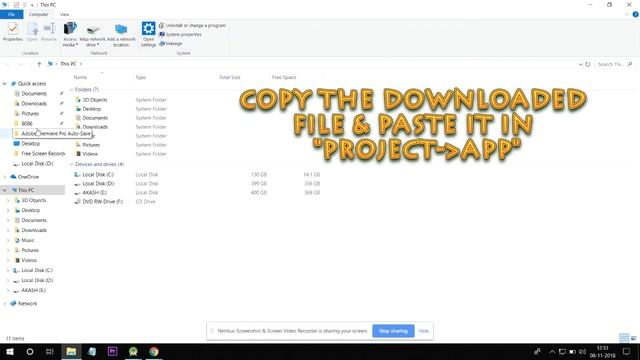Click Manage in System group

(x=171, y=43)
